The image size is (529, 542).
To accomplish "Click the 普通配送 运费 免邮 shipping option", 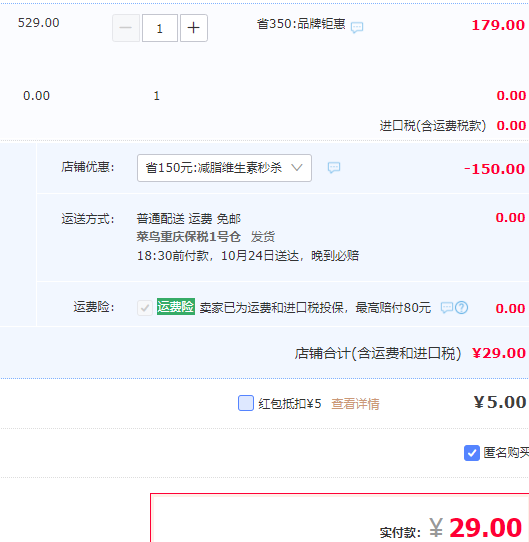I will coord(188,219).
